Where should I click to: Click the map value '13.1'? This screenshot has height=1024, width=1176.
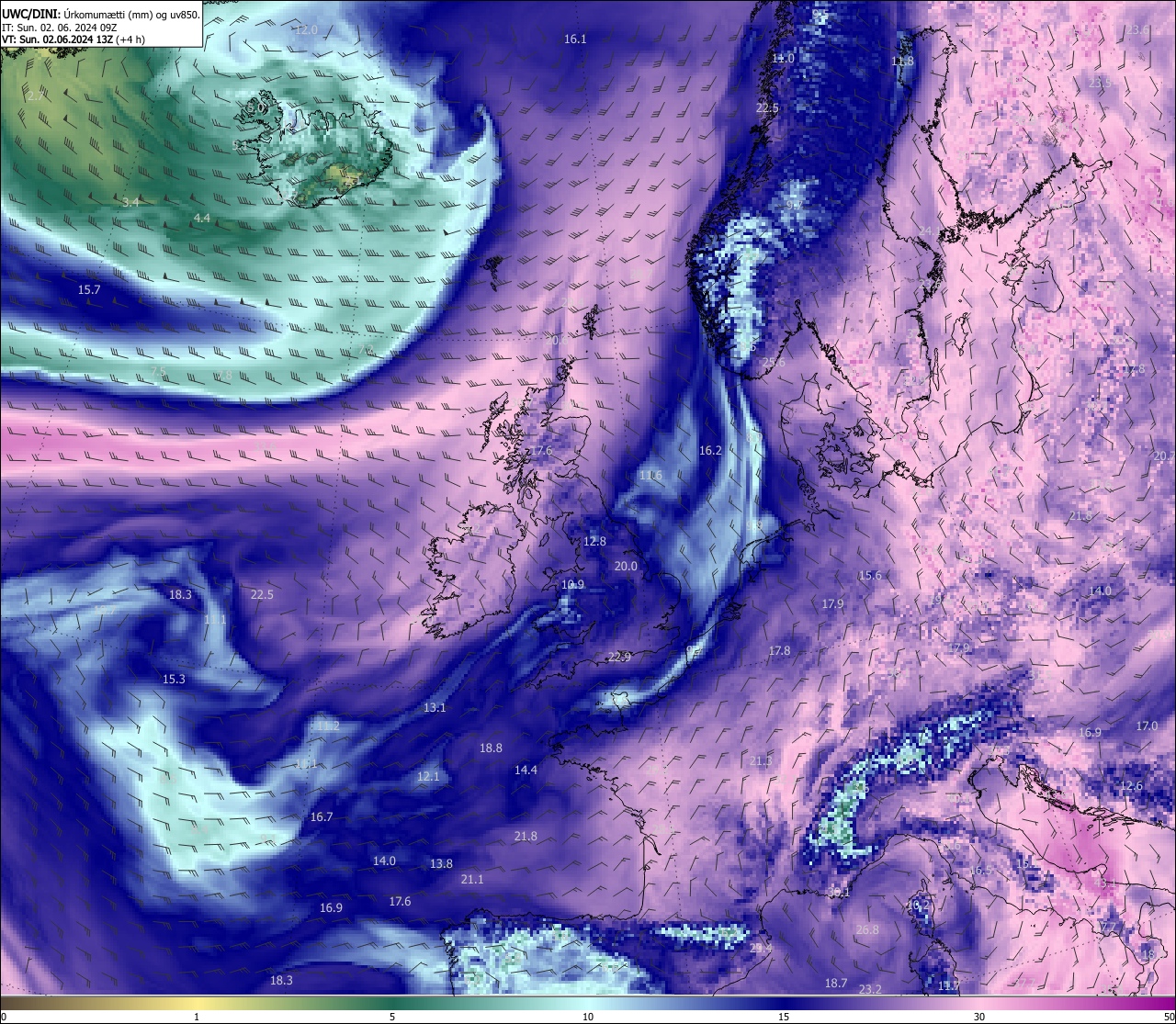tap(435, 708)
